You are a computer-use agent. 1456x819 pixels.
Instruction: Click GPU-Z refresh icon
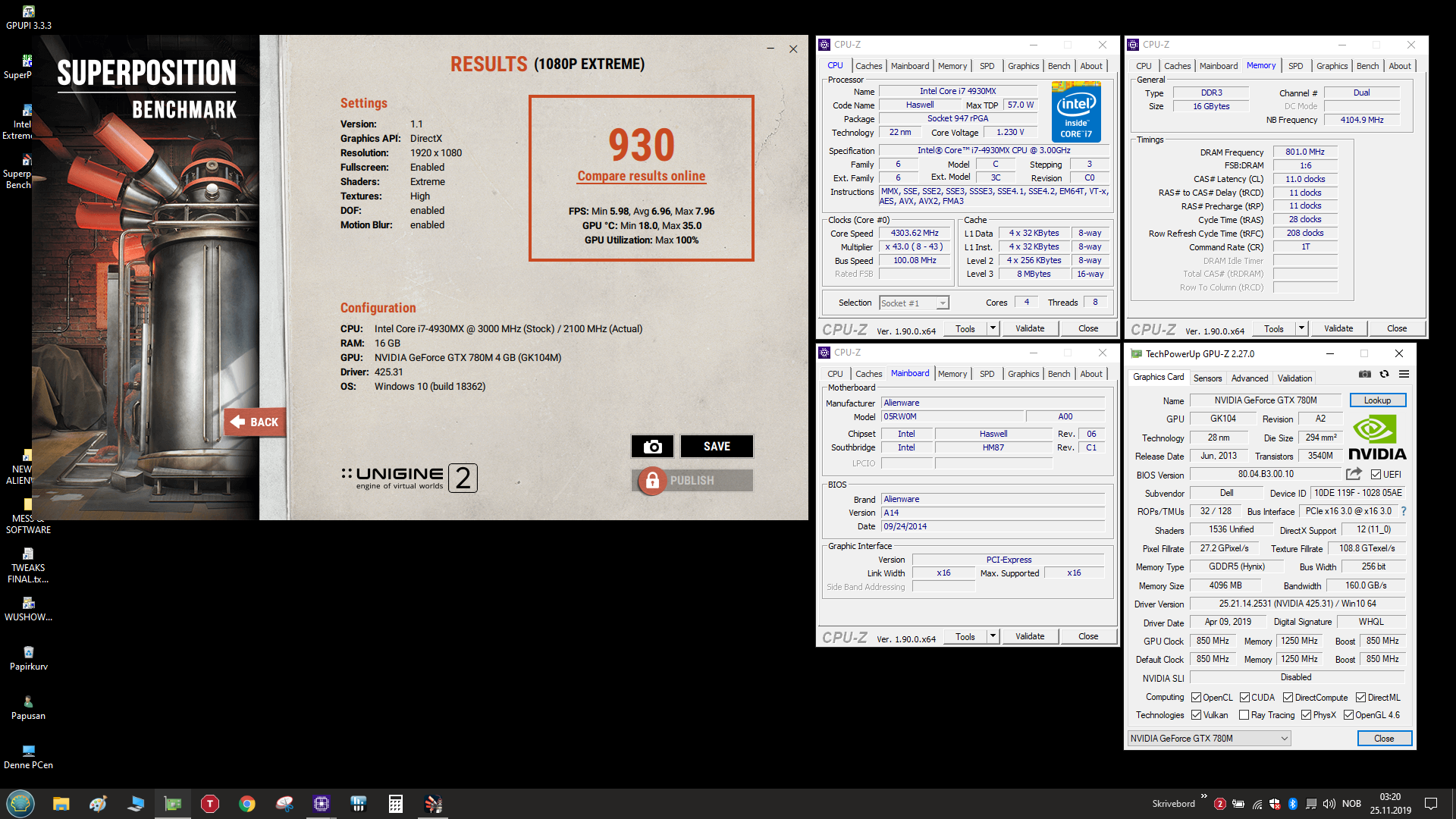[x=1384, y=375]
